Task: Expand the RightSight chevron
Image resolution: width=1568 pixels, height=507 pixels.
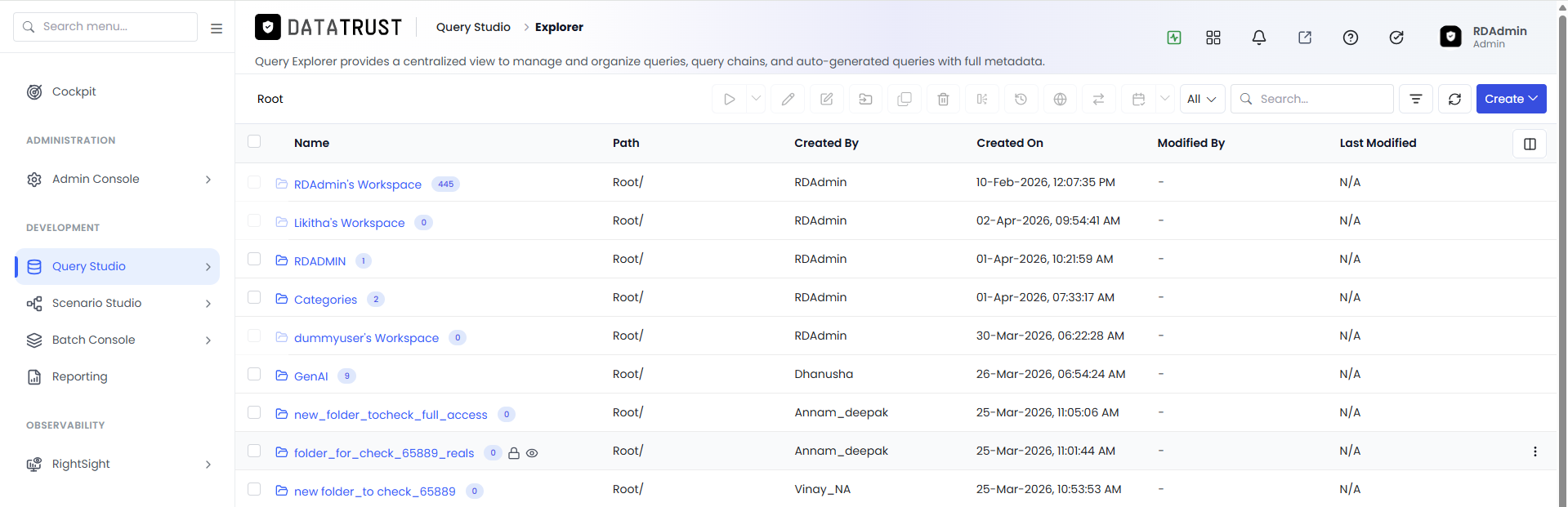Action: tap(208, 465)
